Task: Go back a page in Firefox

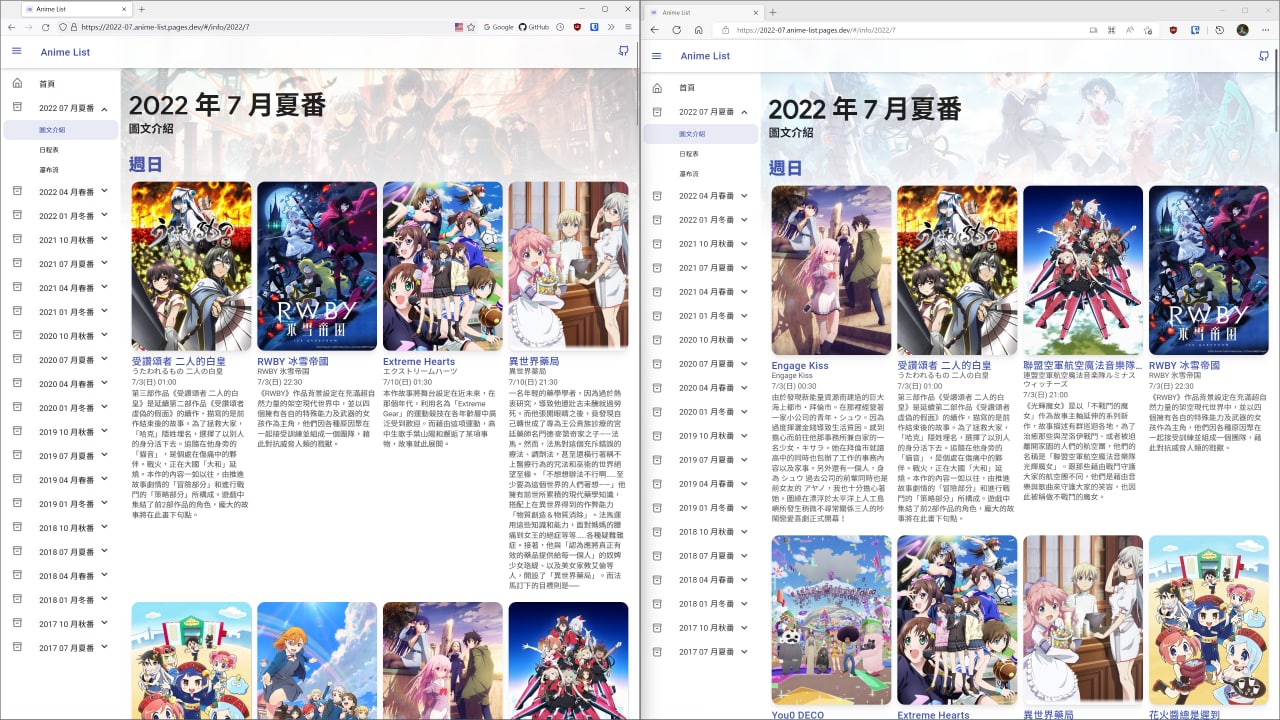Action: (11, 27)
